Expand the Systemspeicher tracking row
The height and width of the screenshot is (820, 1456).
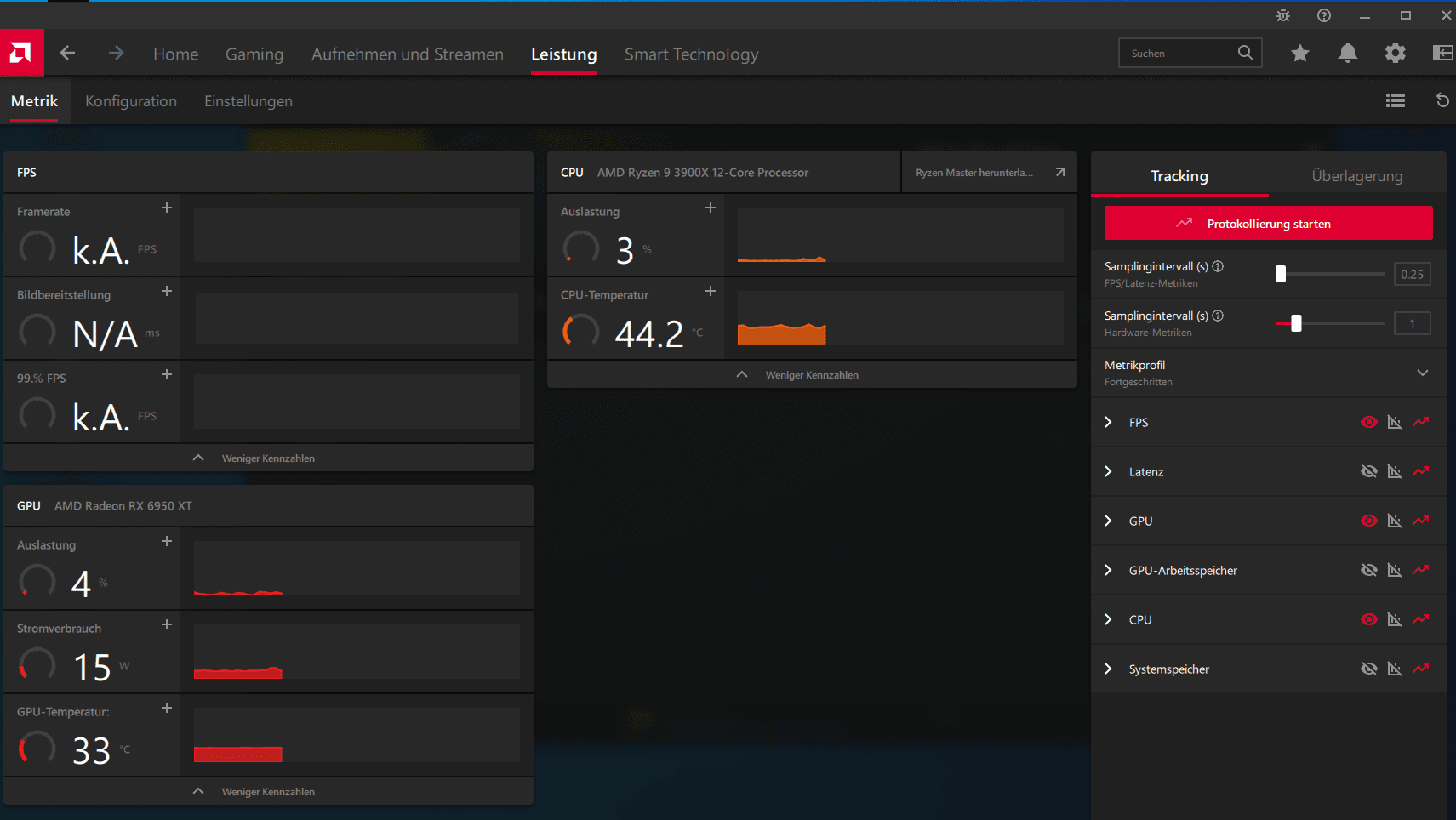pyautogui.click(x=1108, y=669)
